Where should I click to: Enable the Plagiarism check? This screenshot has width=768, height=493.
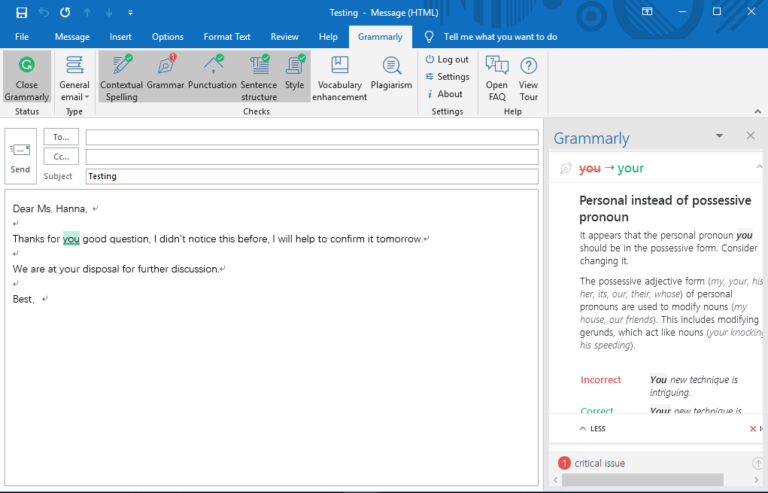pos(391,72)
